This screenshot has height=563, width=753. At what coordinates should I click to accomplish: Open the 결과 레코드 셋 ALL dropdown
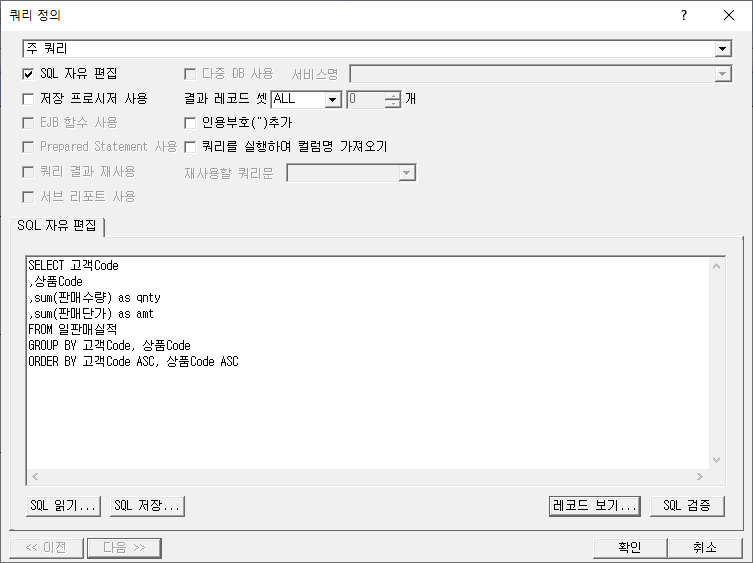(332, 99)
